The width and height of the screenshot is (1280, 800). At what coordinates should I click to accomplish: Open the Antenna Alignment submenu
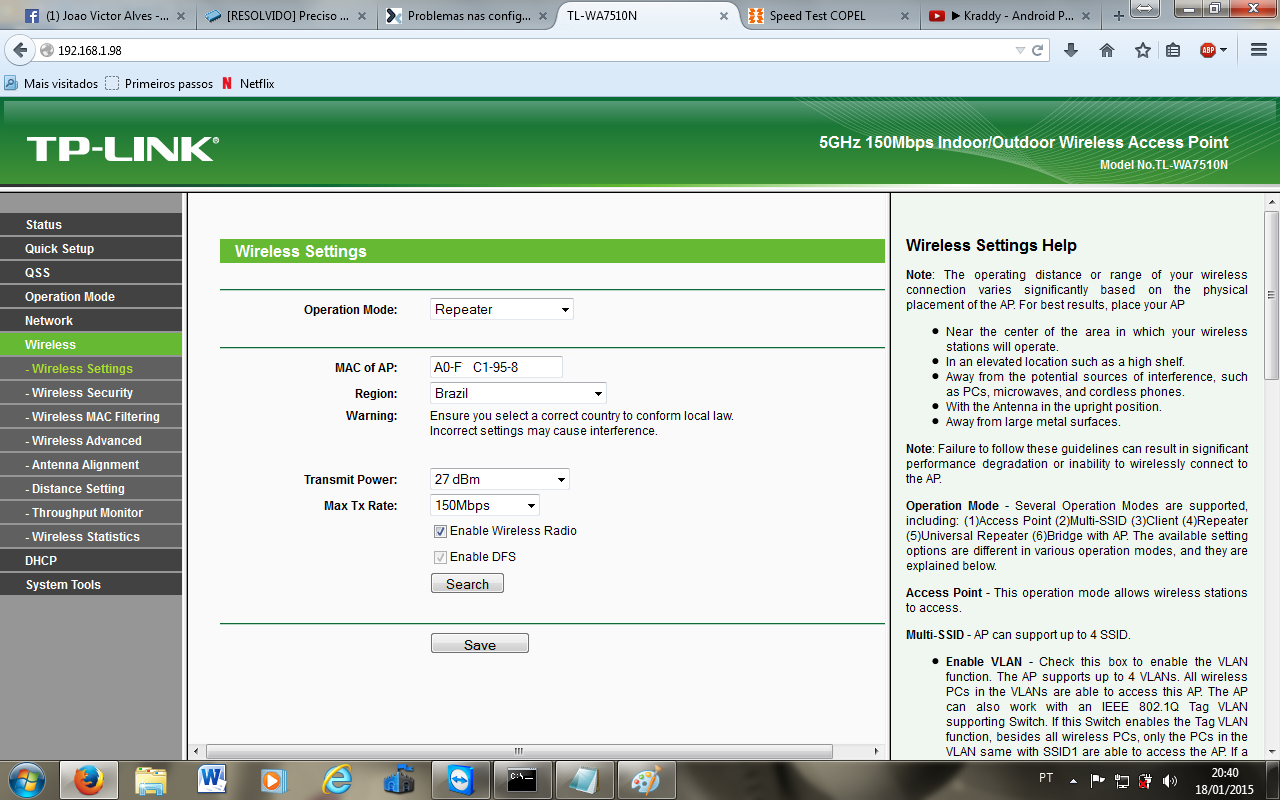tap(91, 465)
